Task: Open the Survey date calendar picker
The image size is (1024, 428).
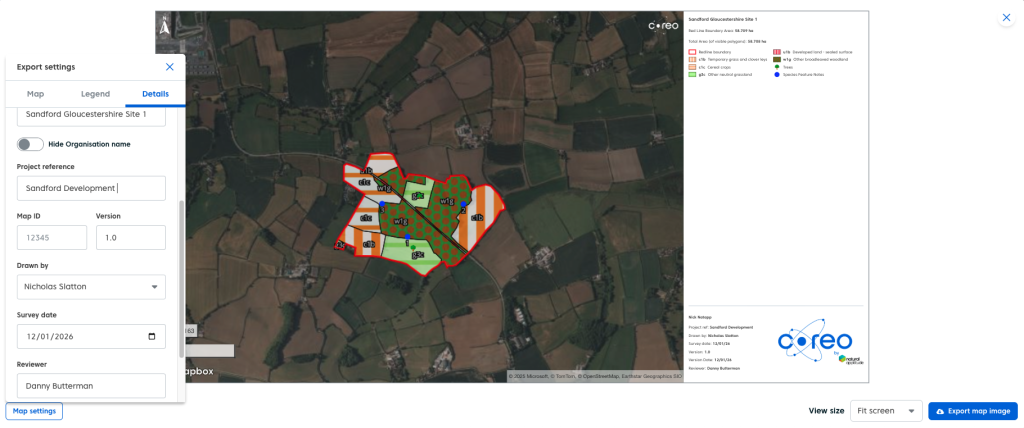Action: click(151, 337)
